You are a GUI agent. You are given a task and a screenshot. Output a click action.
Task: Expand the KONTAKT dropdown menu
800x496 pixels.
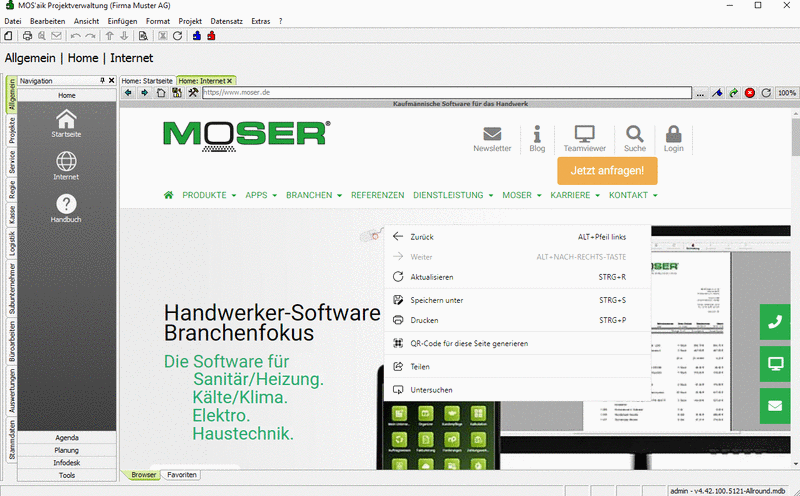click(x=633, y=195)
